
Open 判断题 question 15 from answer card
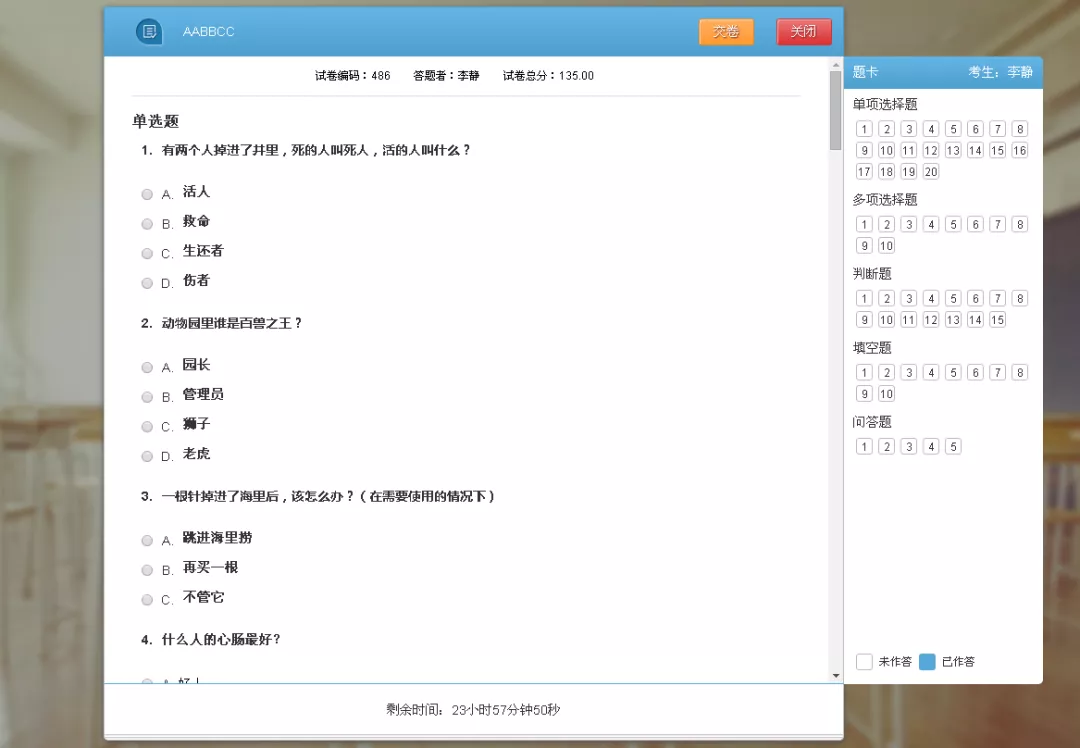coord(997,320)
